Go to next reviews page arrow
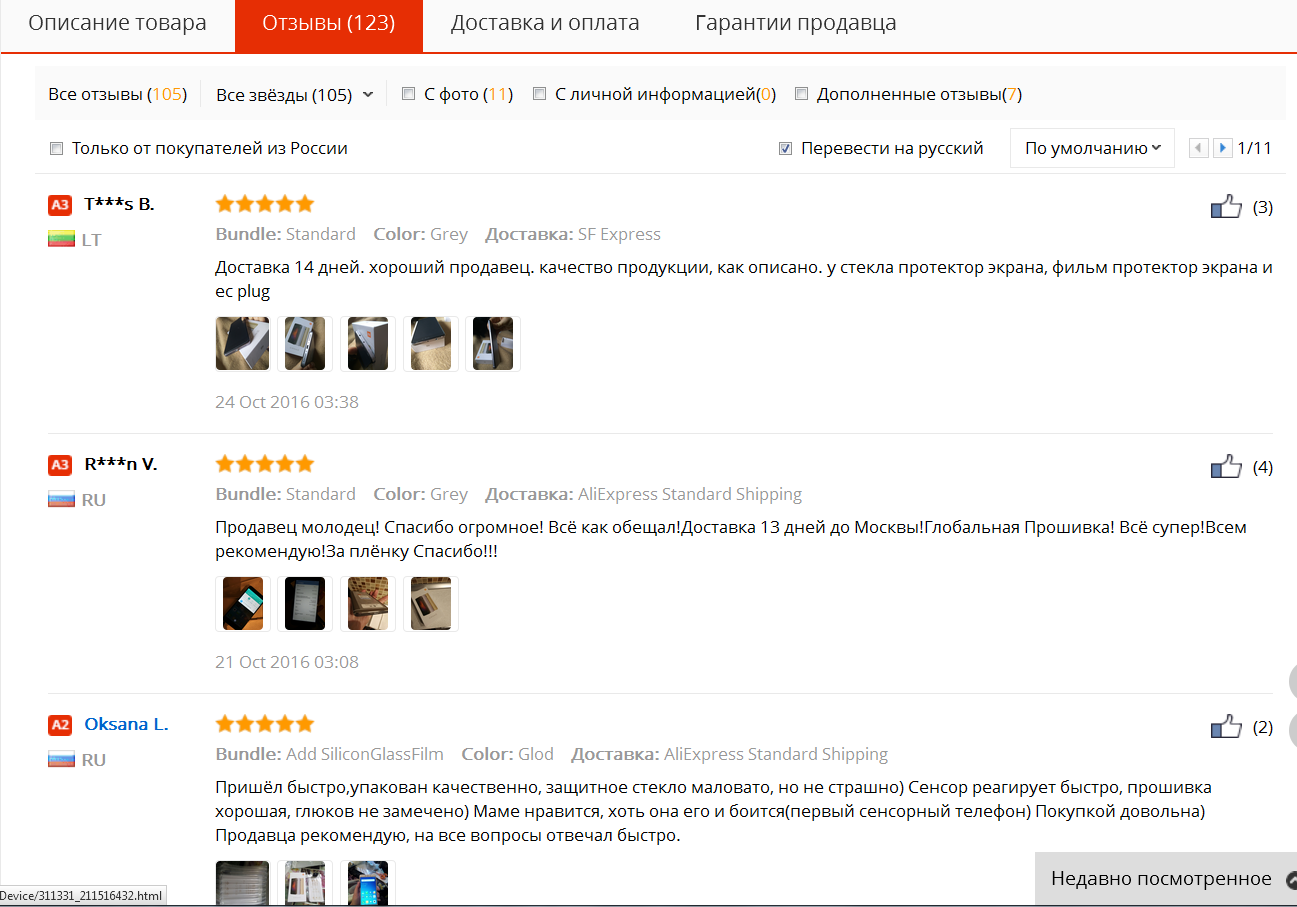1297x907 pixels. tap(1222, 148)
